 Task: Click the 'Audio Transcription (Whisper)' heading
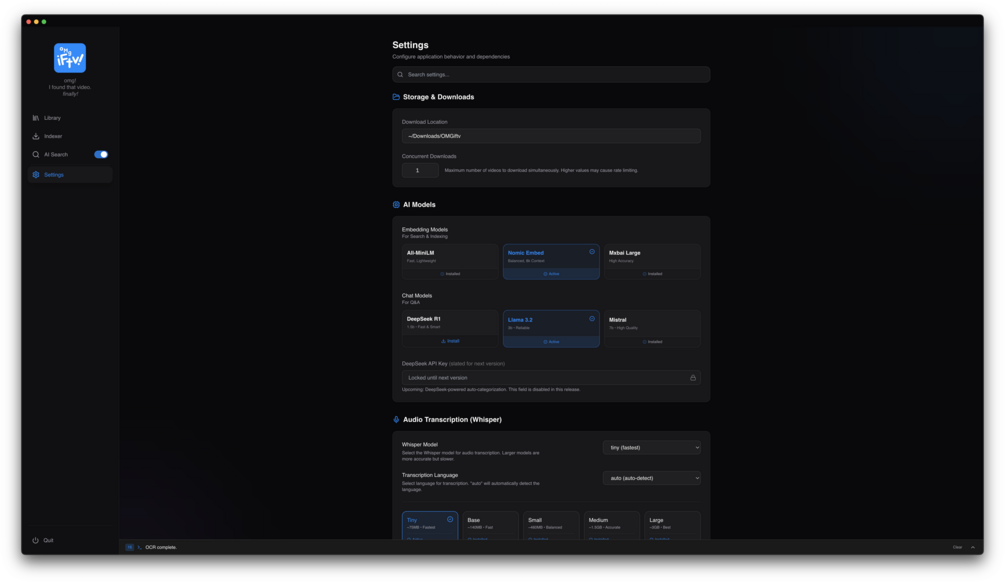pos(453,420)
